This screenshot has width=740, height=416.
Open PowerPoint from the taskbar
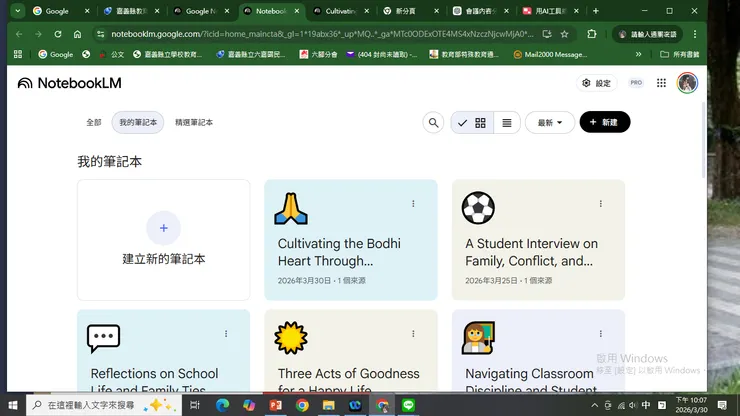point(276,405)
